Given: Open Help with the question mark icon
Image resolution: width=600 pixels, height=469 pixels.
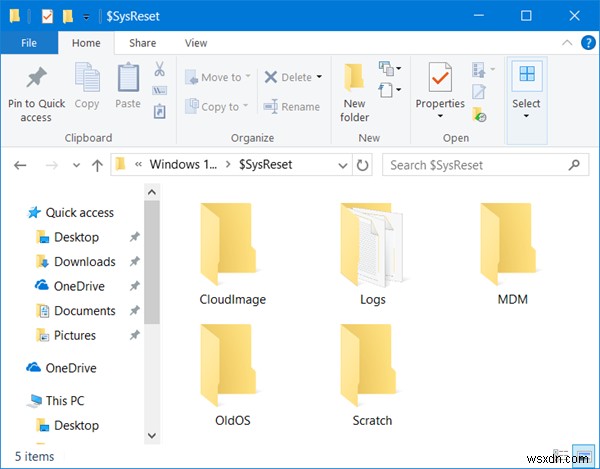Looking at the screenshot, I should [588, 42].
